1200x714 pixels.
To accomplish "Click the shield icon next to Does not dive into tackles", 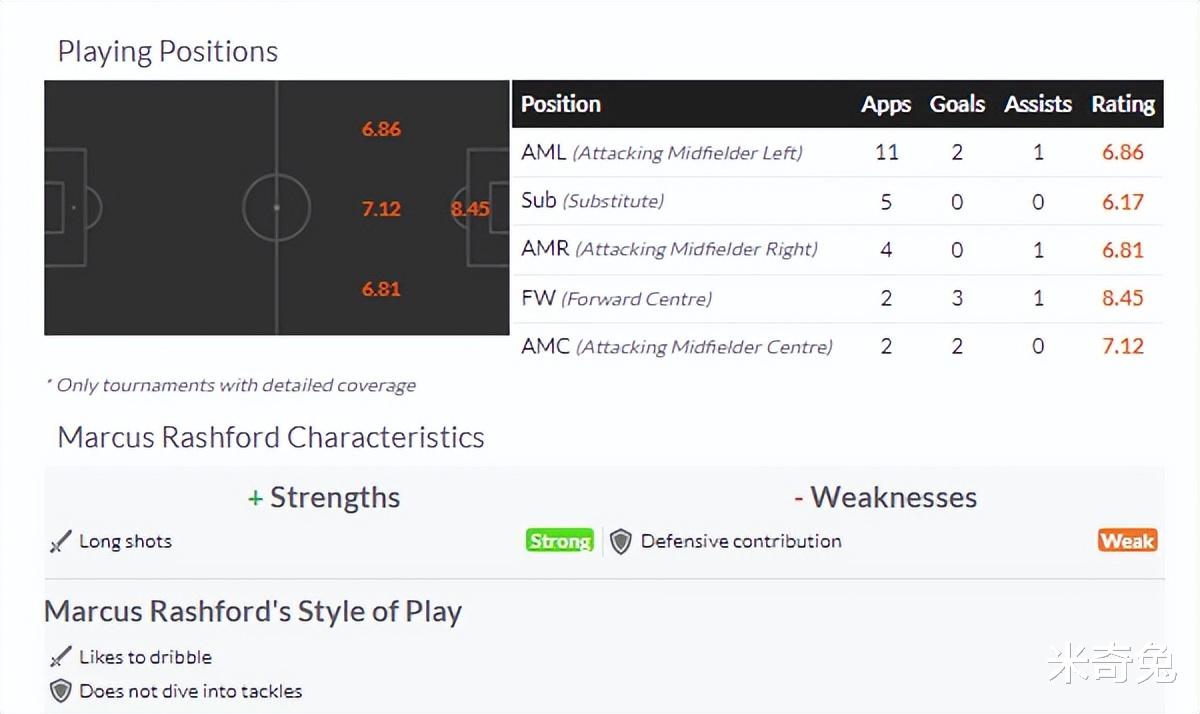I will coord(61,691).
